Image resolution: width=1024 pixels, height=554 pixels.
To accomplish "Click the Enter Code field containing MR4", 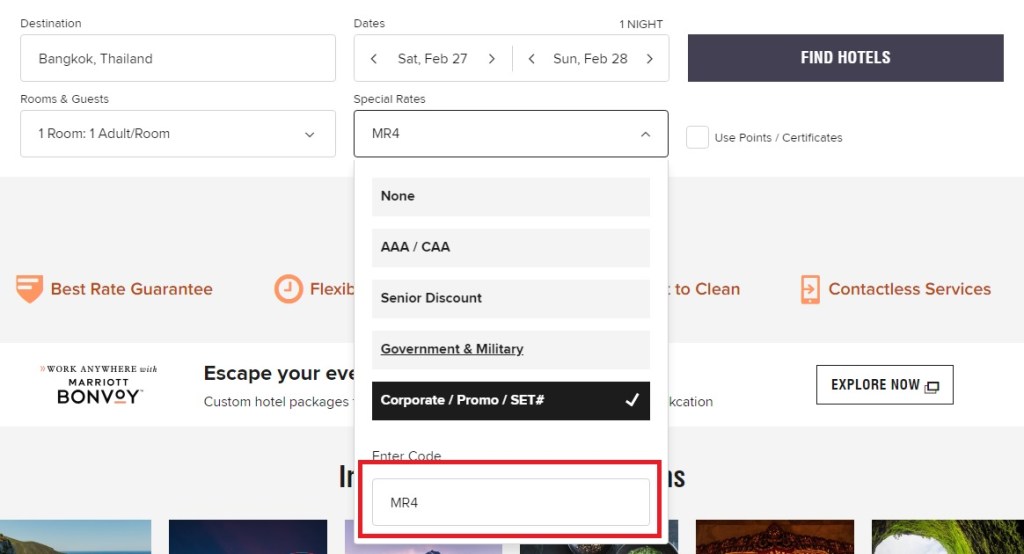I will tap(510, 502).
